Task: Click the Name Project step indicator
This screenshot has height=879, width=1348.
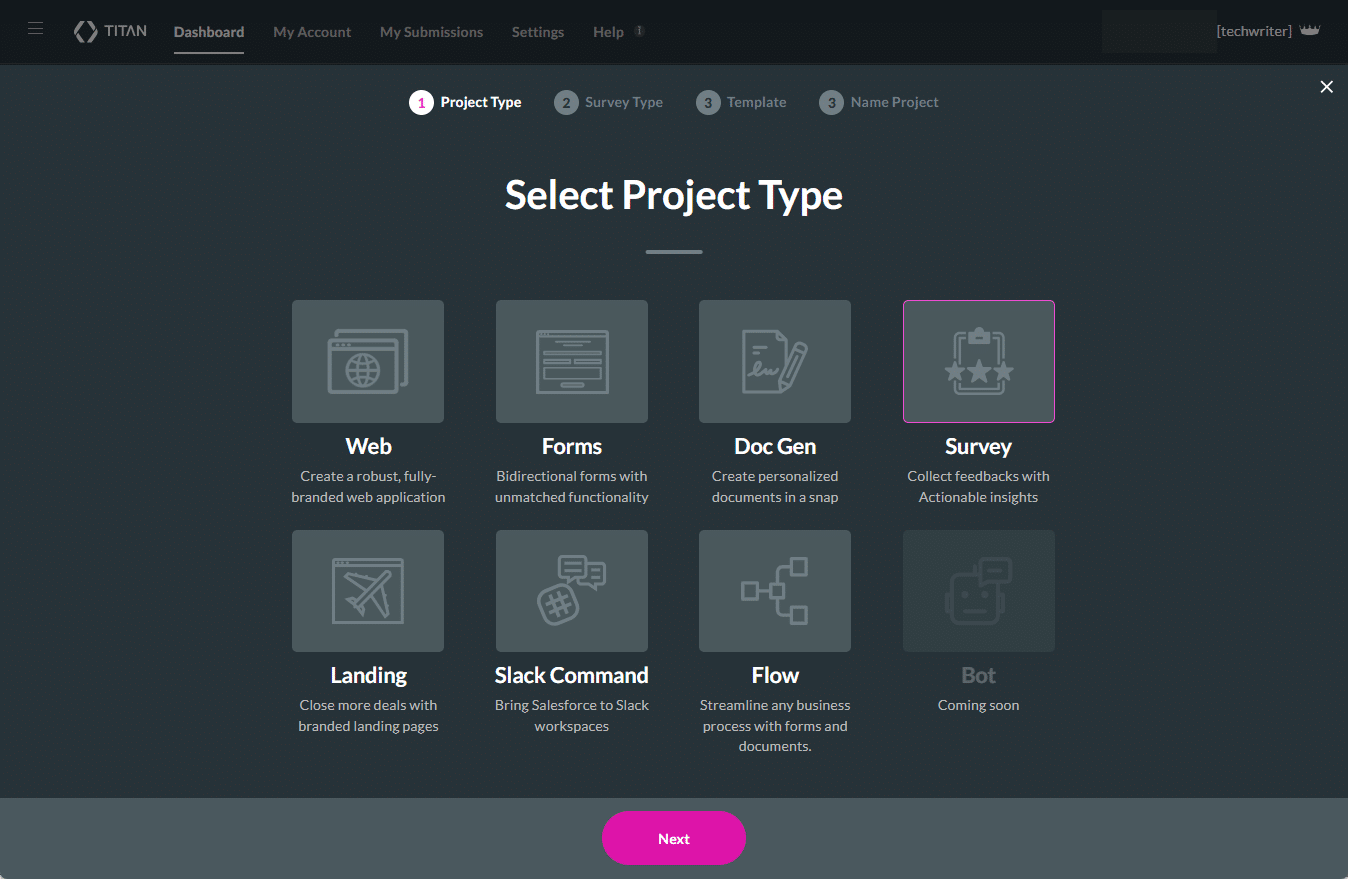Action: (x=878, y=102)
